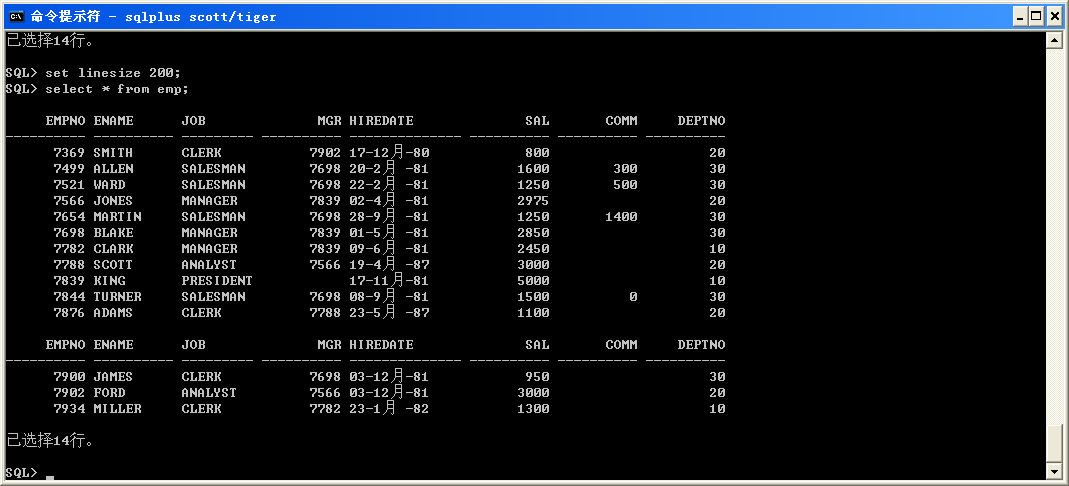Click the 'select * from emp;' command line
The image size is (1069, 486).
click(x=117, y=89)
